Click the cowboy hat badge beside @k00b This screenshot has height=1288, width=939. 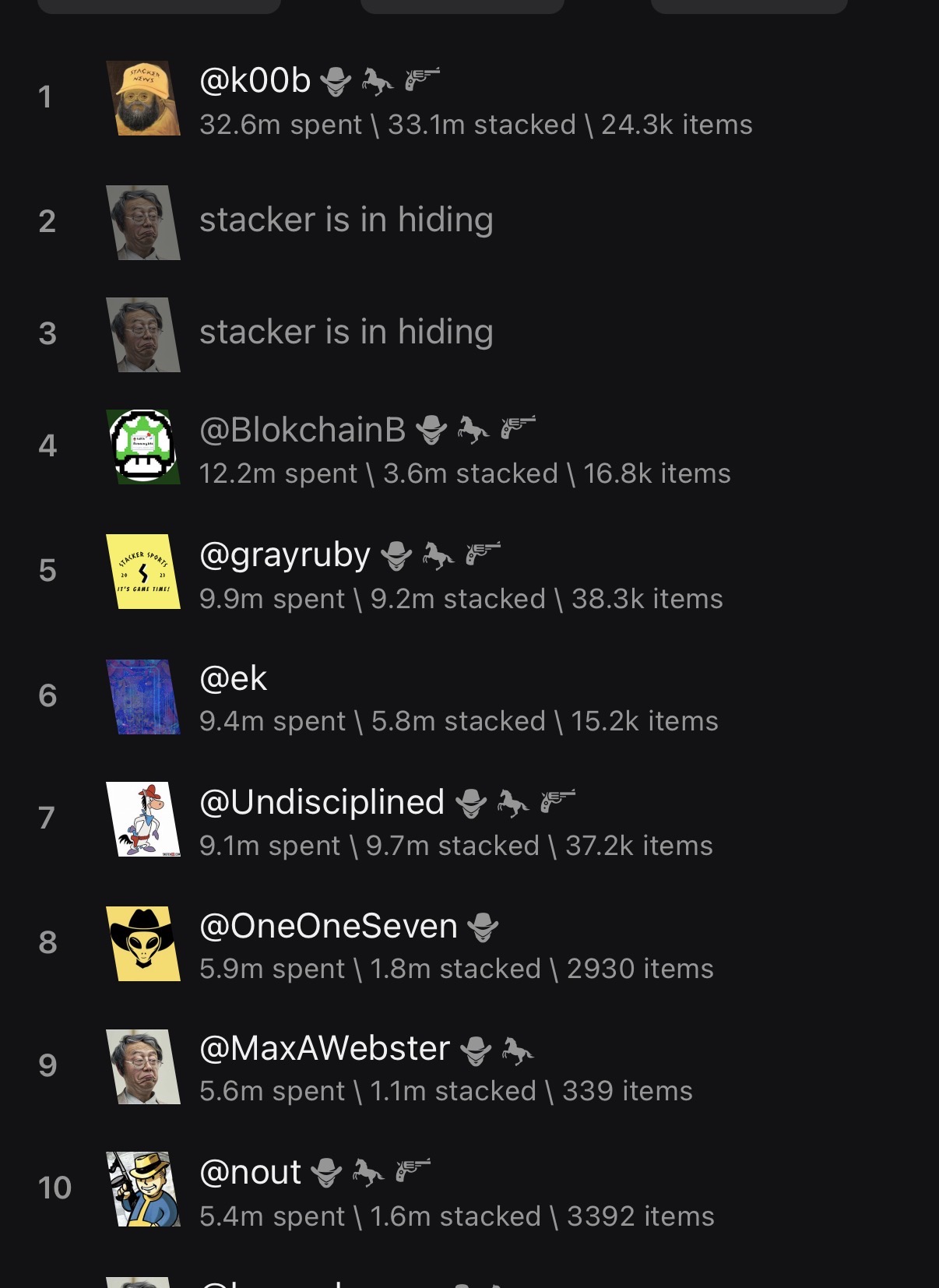pyautogui.click(x=336, y=81)
